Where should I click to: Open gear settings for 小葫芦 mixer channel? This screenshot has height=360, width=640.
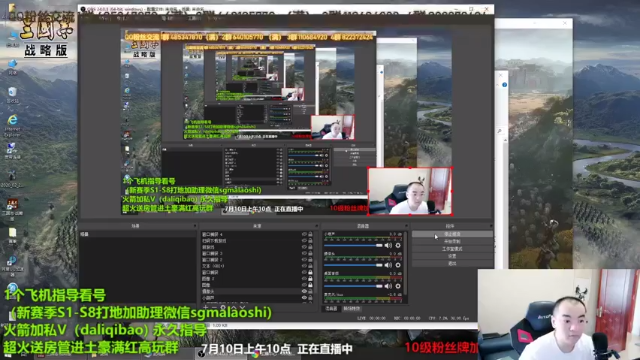[398, 245]
